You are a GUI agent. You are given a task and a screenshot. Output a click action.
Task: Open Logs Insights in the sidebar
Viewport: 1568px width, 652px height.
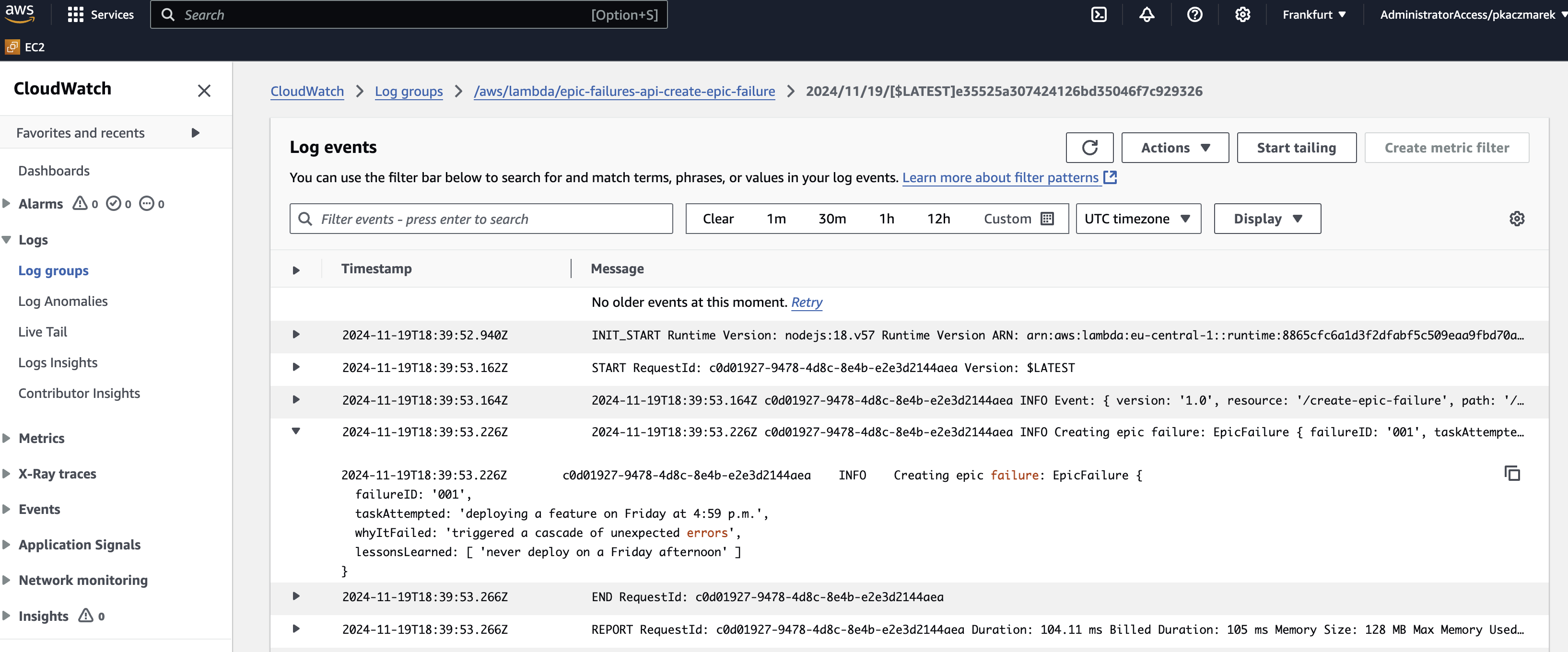[58, 362]
